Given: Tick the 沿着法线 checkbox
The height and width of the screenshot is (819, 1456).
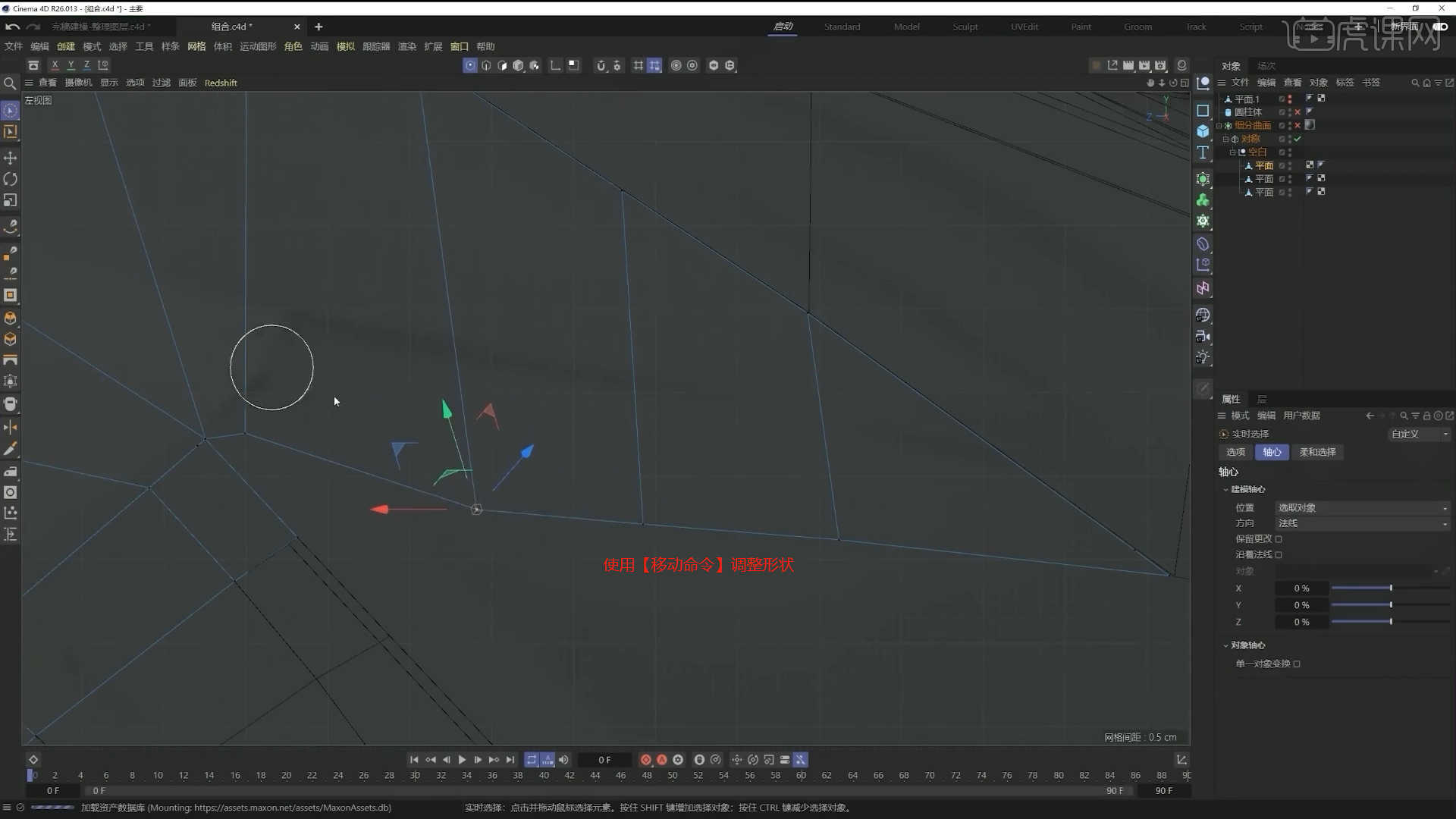Looking at the screenshot, I should [x=1279, y=555].
